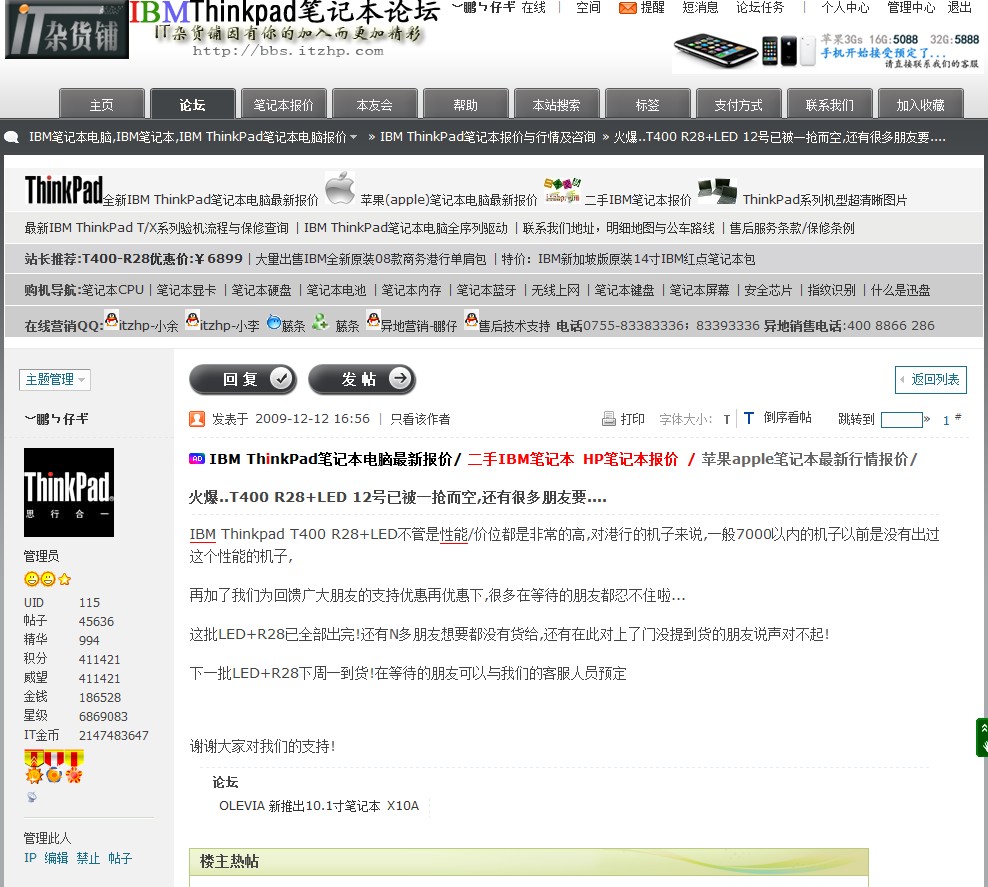Click QQ penguin icon beside 异地营销-鹏仔

click(x=374, y=320)
